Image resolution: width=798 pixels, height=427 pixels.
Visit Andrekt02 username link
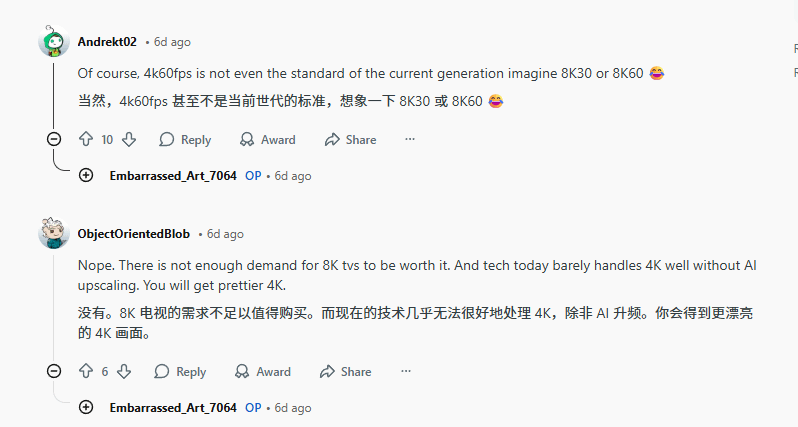107,42
